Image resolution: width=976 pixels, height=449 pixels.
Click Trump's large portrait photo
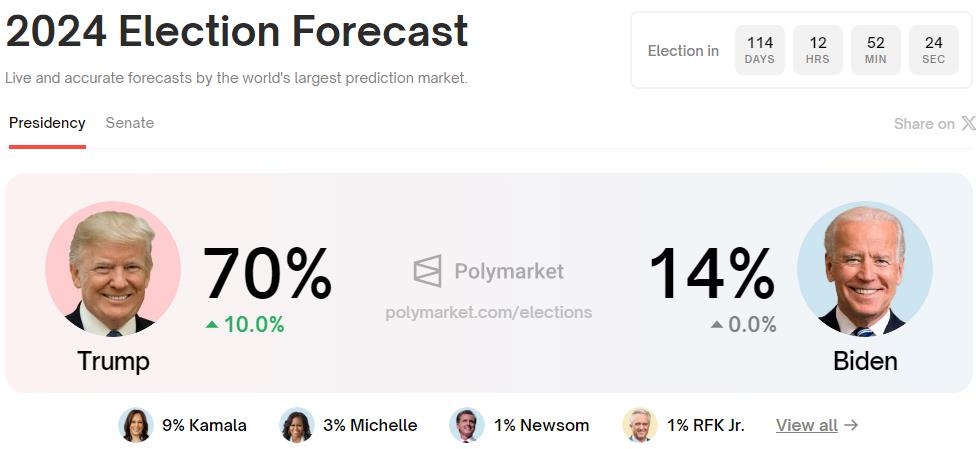coord(113,269)
